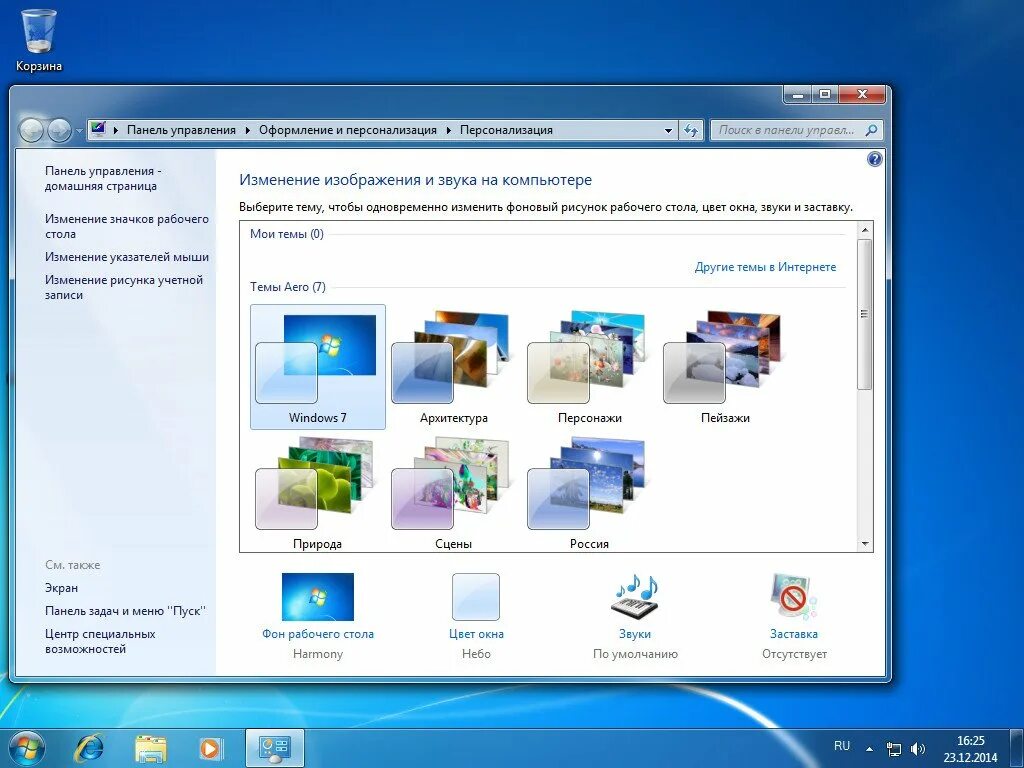Image resolution: width=1024 pixels, height=768 pixels.
Task: Open the Цвет окна color swatch
Action: coord(476,596)
